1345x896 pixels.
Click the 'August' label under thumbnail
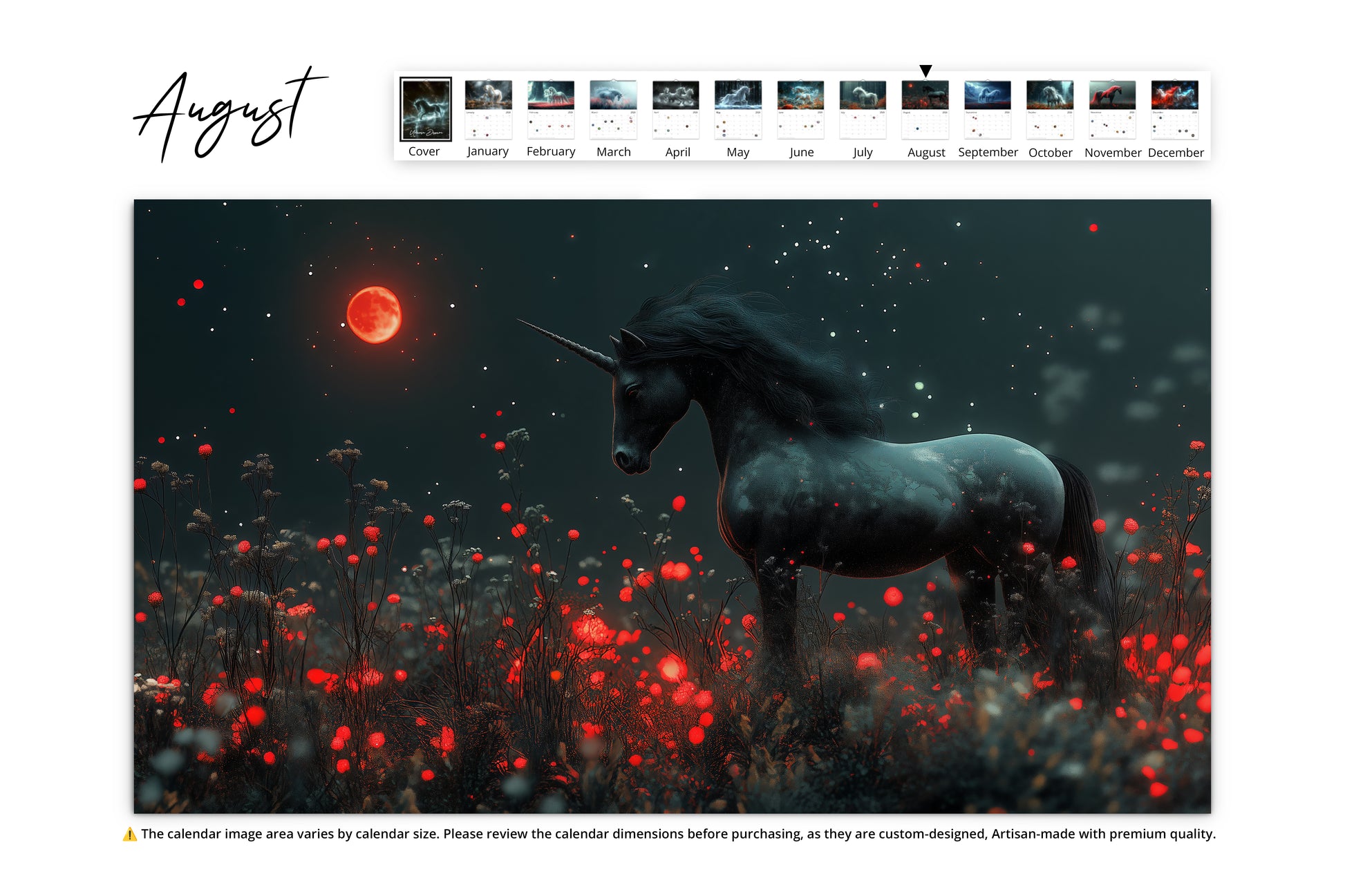[x=926, y=153]
